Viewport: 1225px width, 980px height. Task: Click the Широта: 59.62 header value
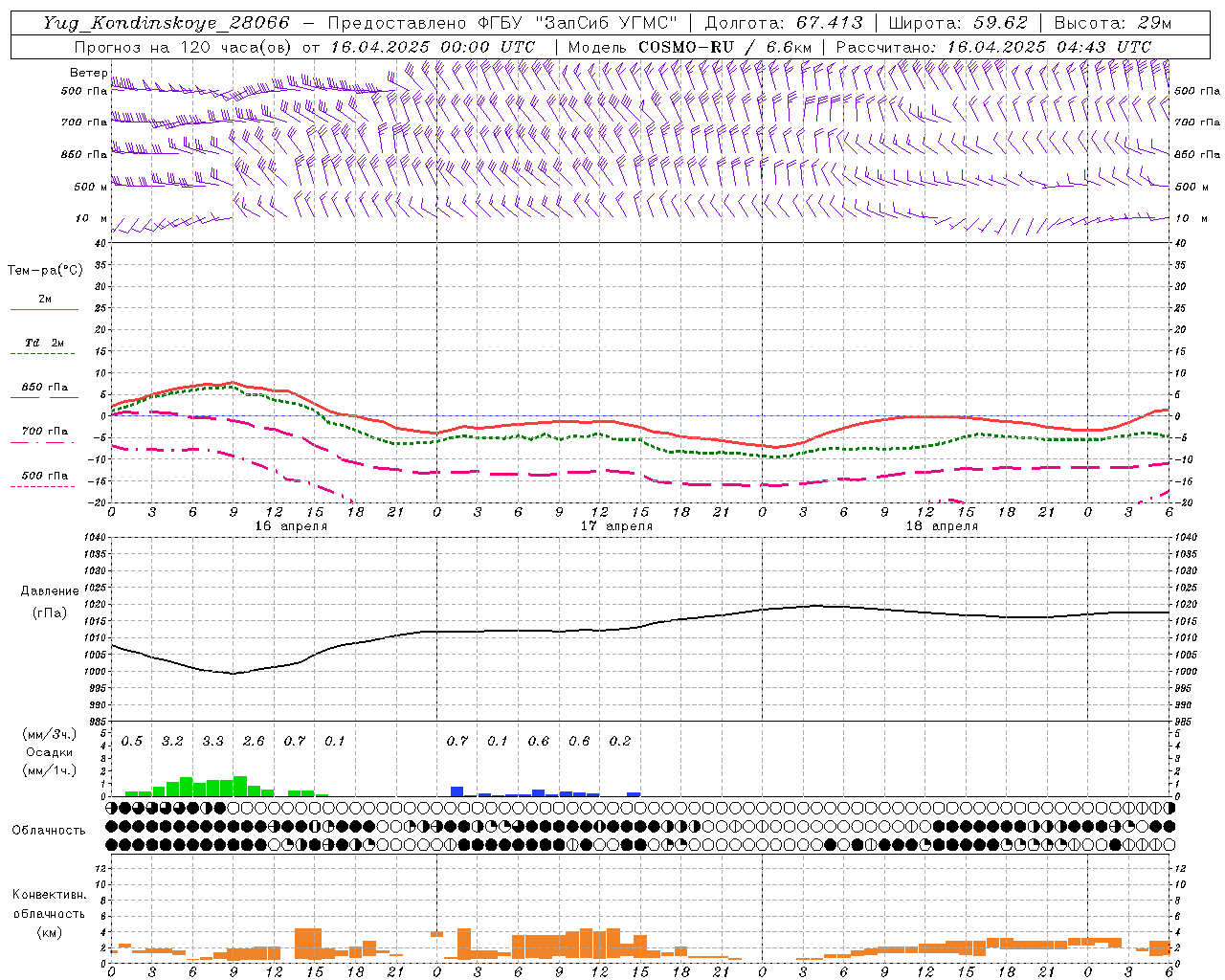pyautogui.click(x=958, y=23)
